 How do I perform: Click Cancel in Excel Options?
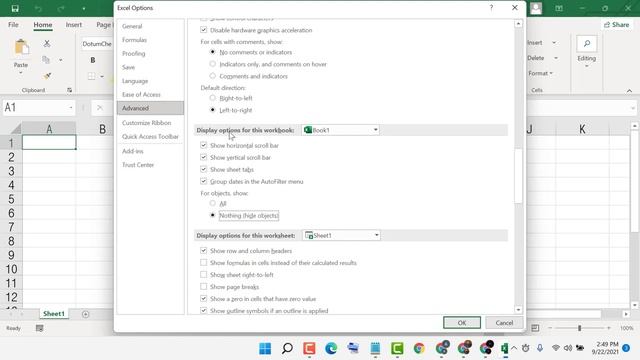click(504, 322)
